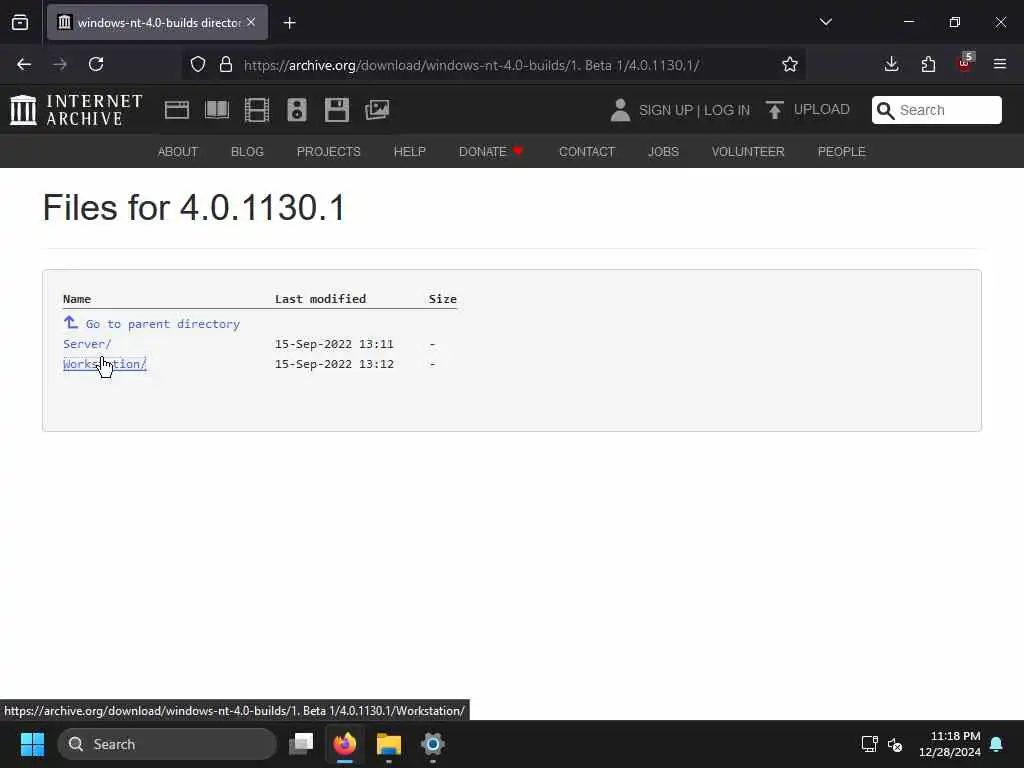Open the clock showing 11:18 PM
The height and width of the screenshot is (768, 1024).
950,744
